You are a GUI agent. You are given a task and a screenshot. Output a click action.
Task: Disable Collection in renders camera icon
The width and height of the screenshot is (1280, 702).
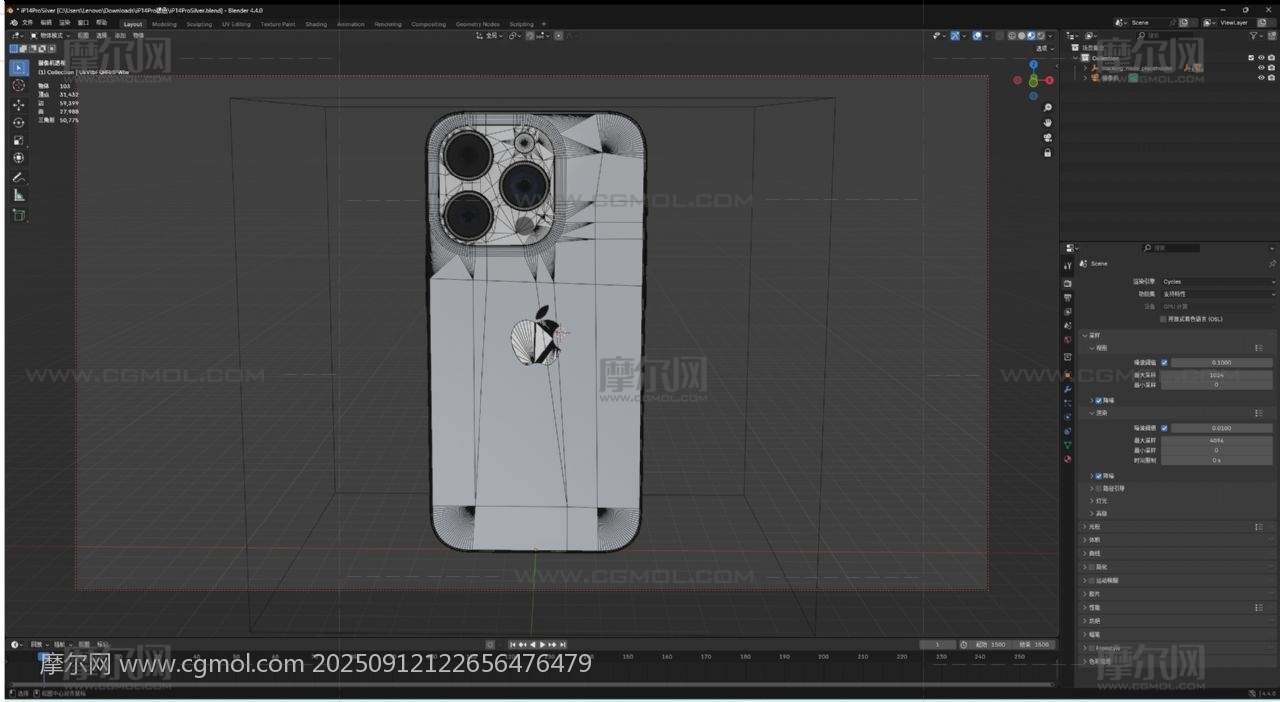click(1271, 58)
